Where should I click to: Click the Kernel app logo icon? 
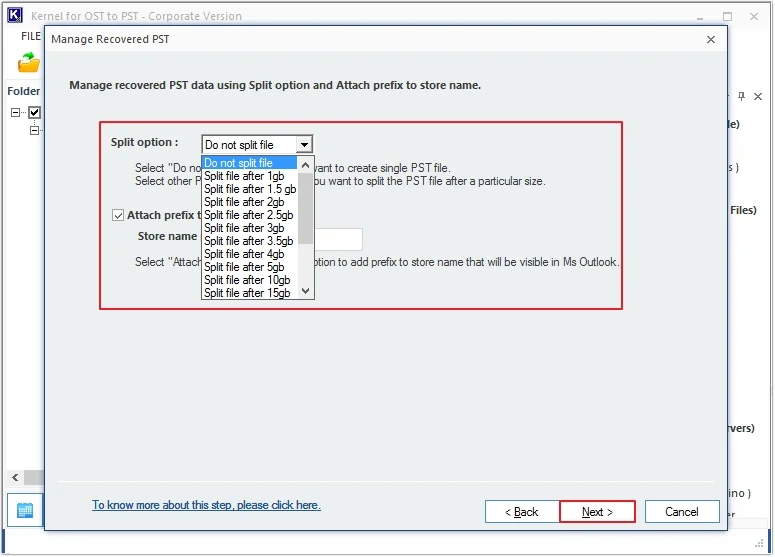click(15, 15)
